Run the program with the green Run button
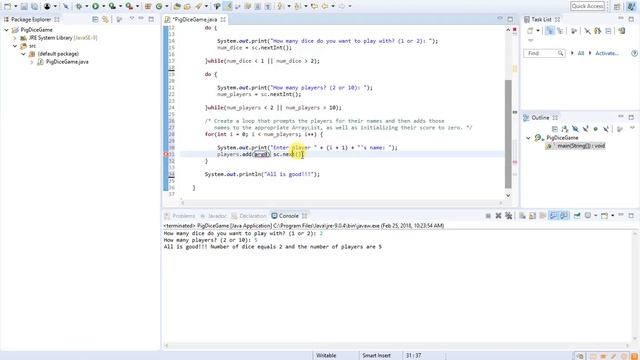 coord(95,7)
